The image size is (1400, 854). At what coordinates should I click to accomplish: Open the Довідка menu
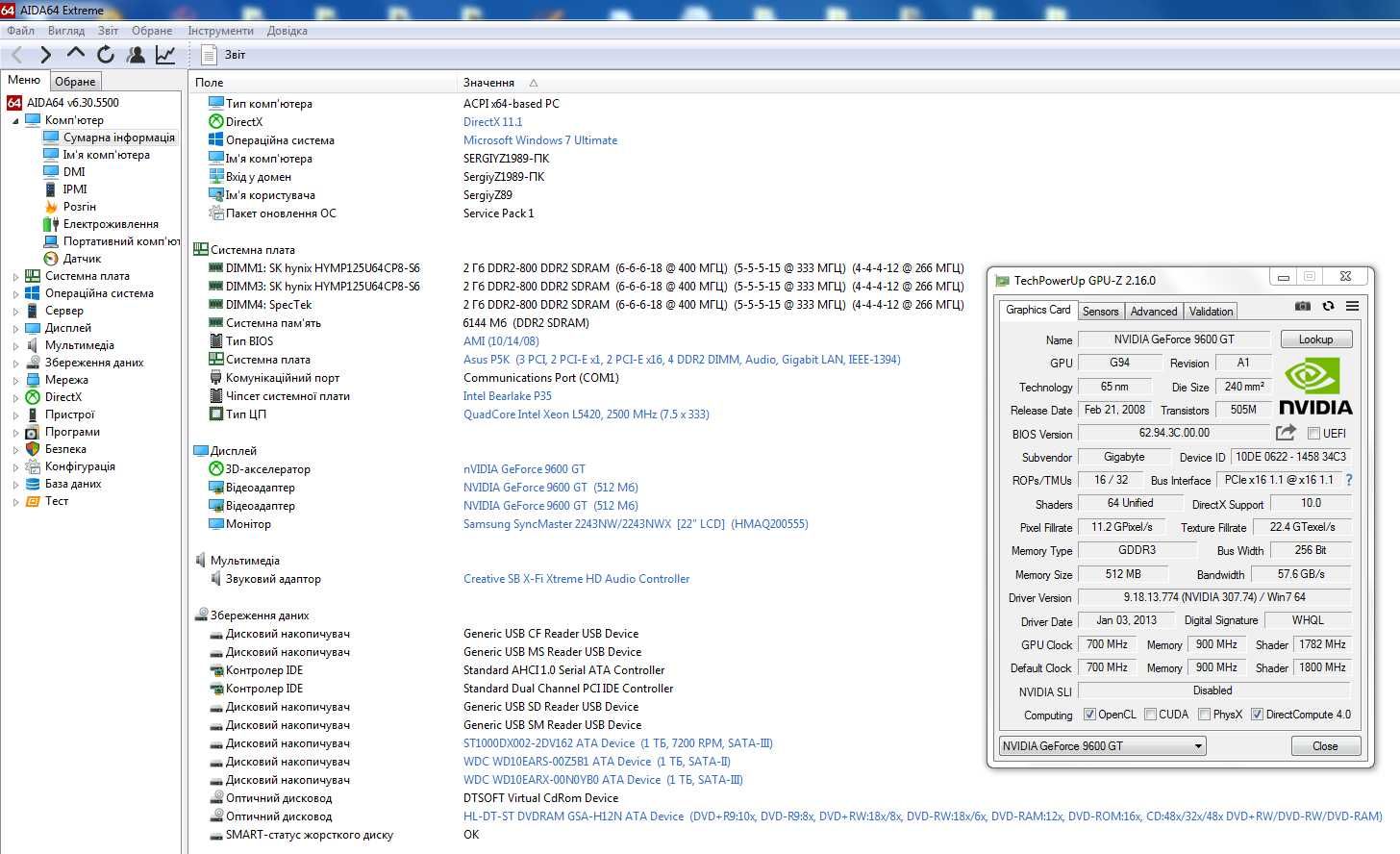287,31
